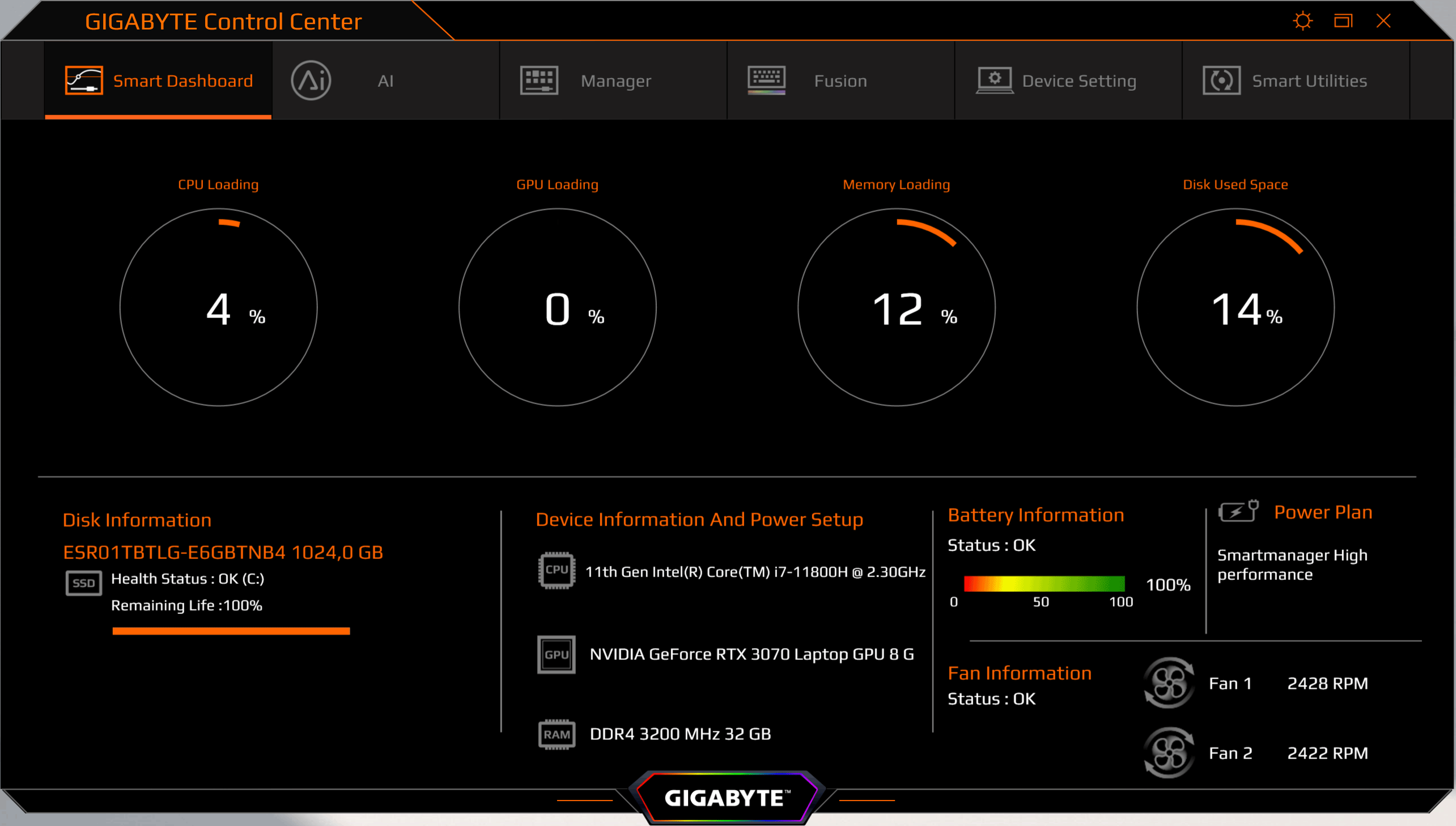
Task: Click the Smart Utilities icon
Action: click(1221, 80)
